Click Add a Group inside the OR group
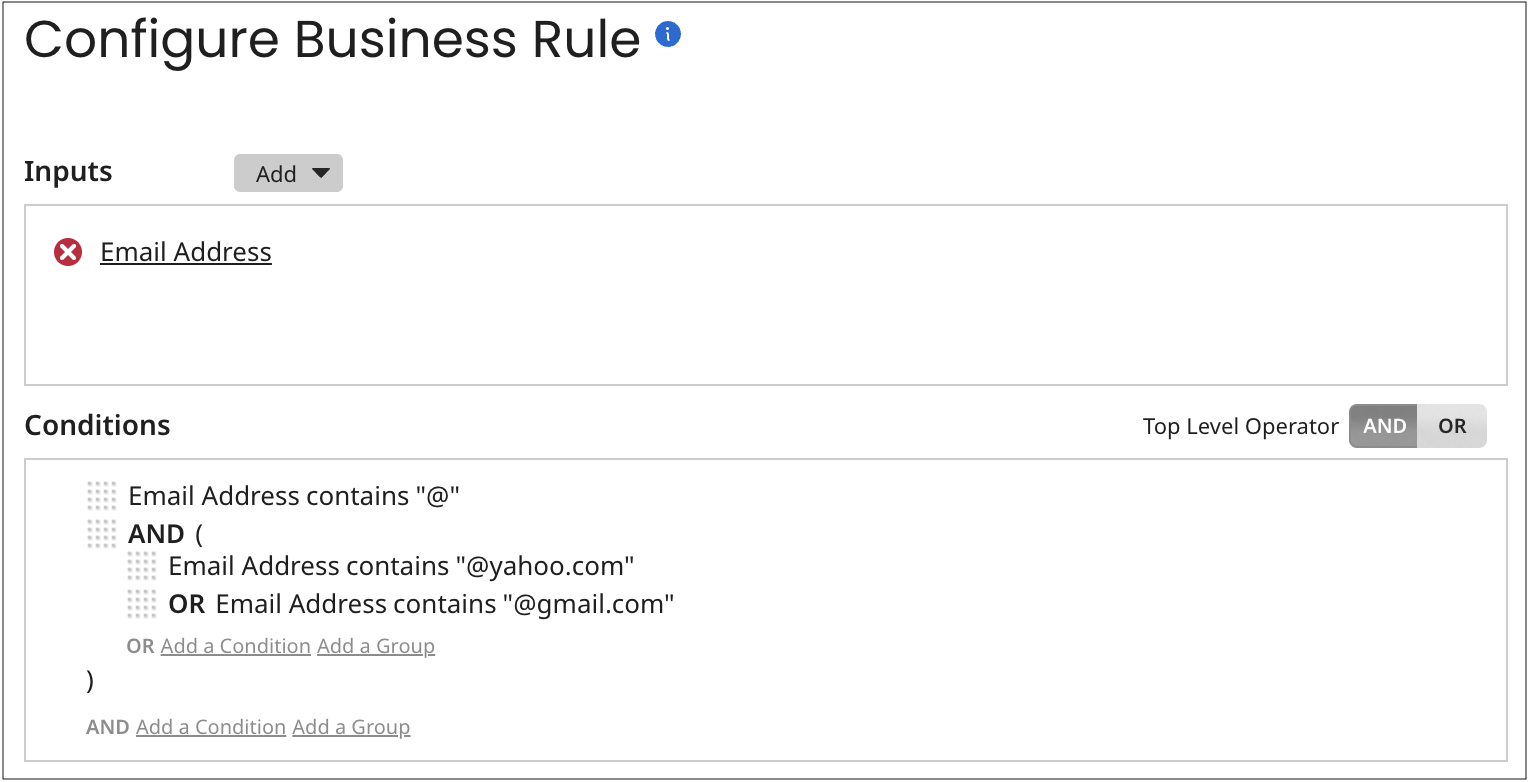 pos(376,646)
